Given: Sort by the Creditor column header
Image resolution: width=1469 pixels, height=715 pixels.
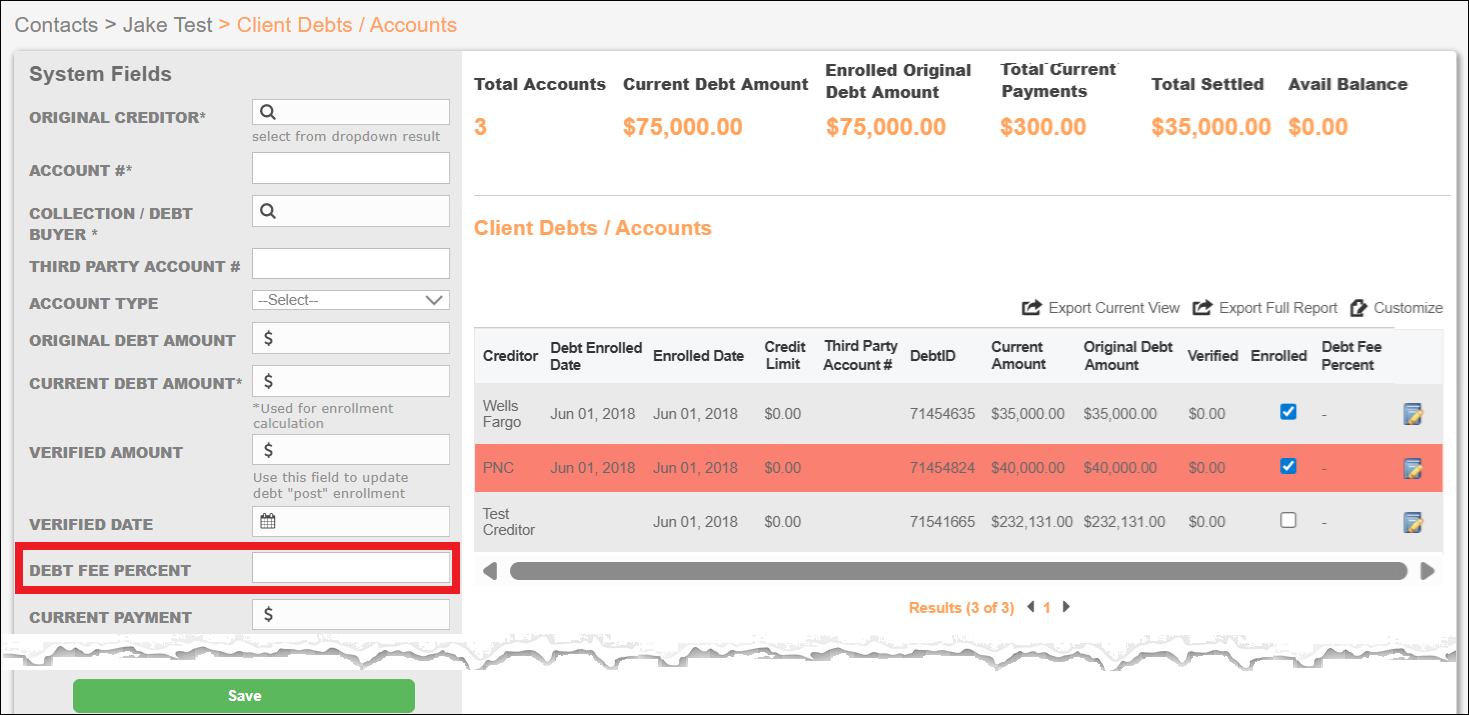Looking at the screenshot, I should pyautogui.click(x=510, y=356).
